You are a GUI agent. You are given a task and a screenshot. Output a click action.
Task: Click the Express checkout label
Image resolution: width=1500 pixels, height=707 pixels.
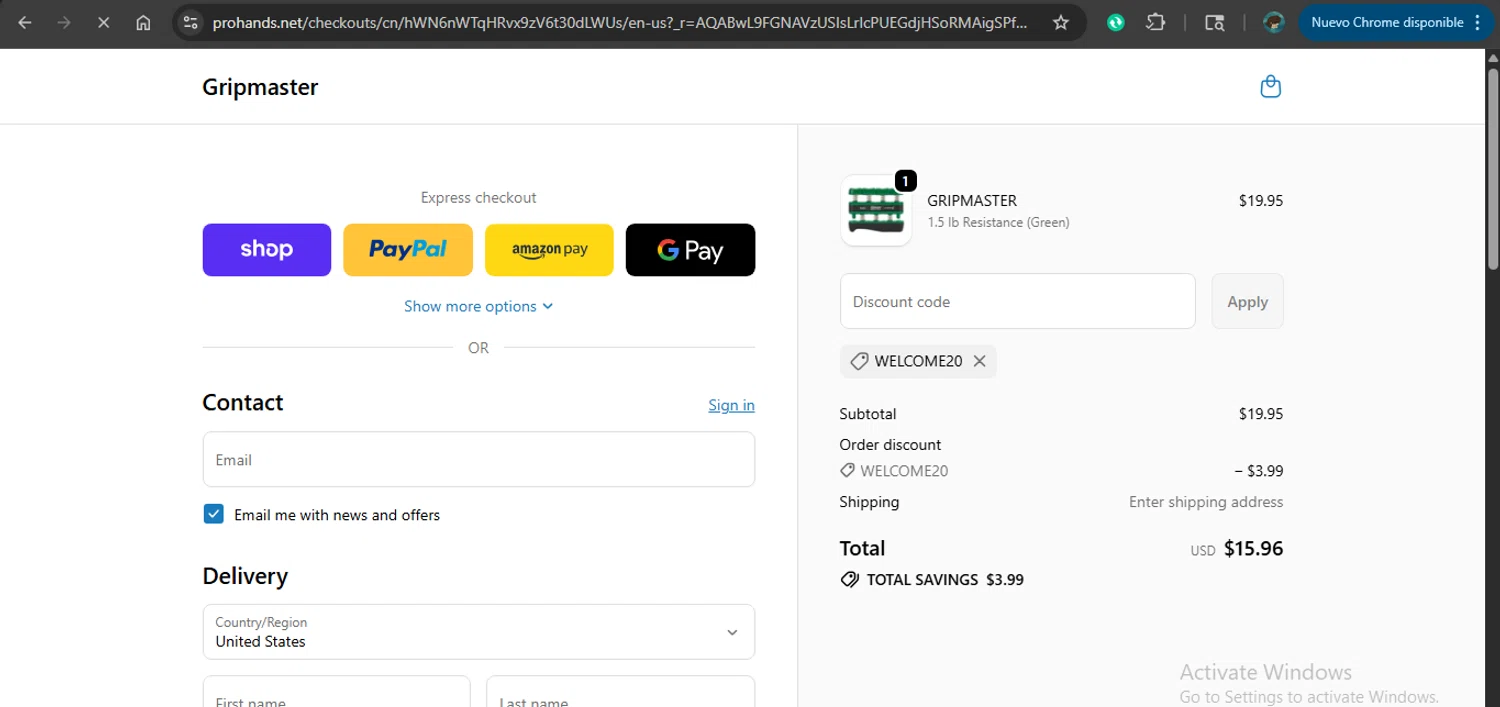[x=478, y=198]
